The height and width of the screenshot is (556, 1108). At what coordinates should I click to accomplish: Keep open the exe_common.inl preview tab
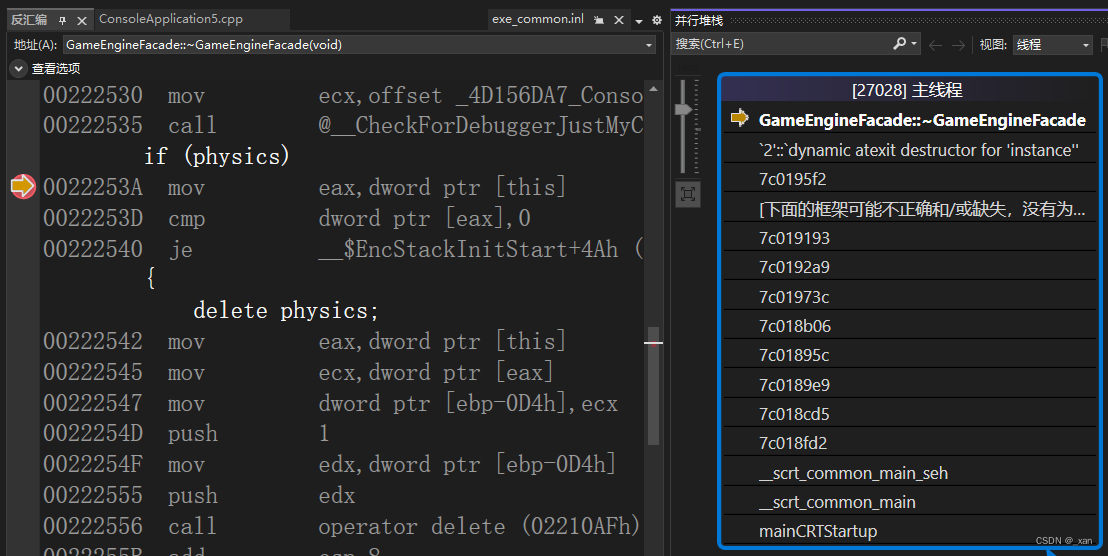tap(599, 20)
